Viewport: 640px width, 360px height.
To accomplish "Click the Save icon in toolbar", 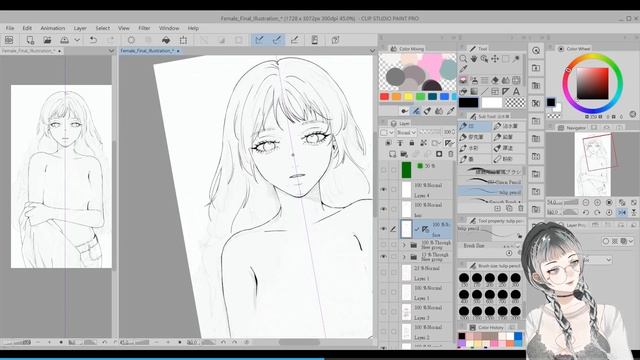I will click(64, 40).
